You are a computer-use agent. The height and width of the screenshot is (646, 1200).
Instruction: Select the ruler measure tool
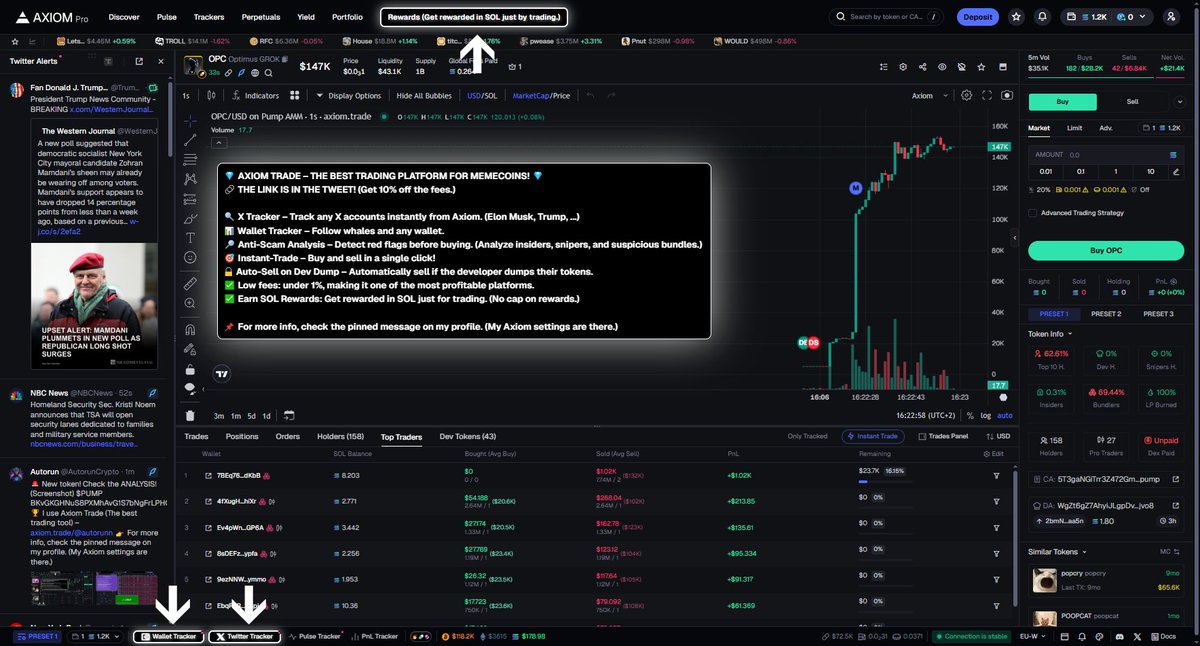tap(190, 284)
